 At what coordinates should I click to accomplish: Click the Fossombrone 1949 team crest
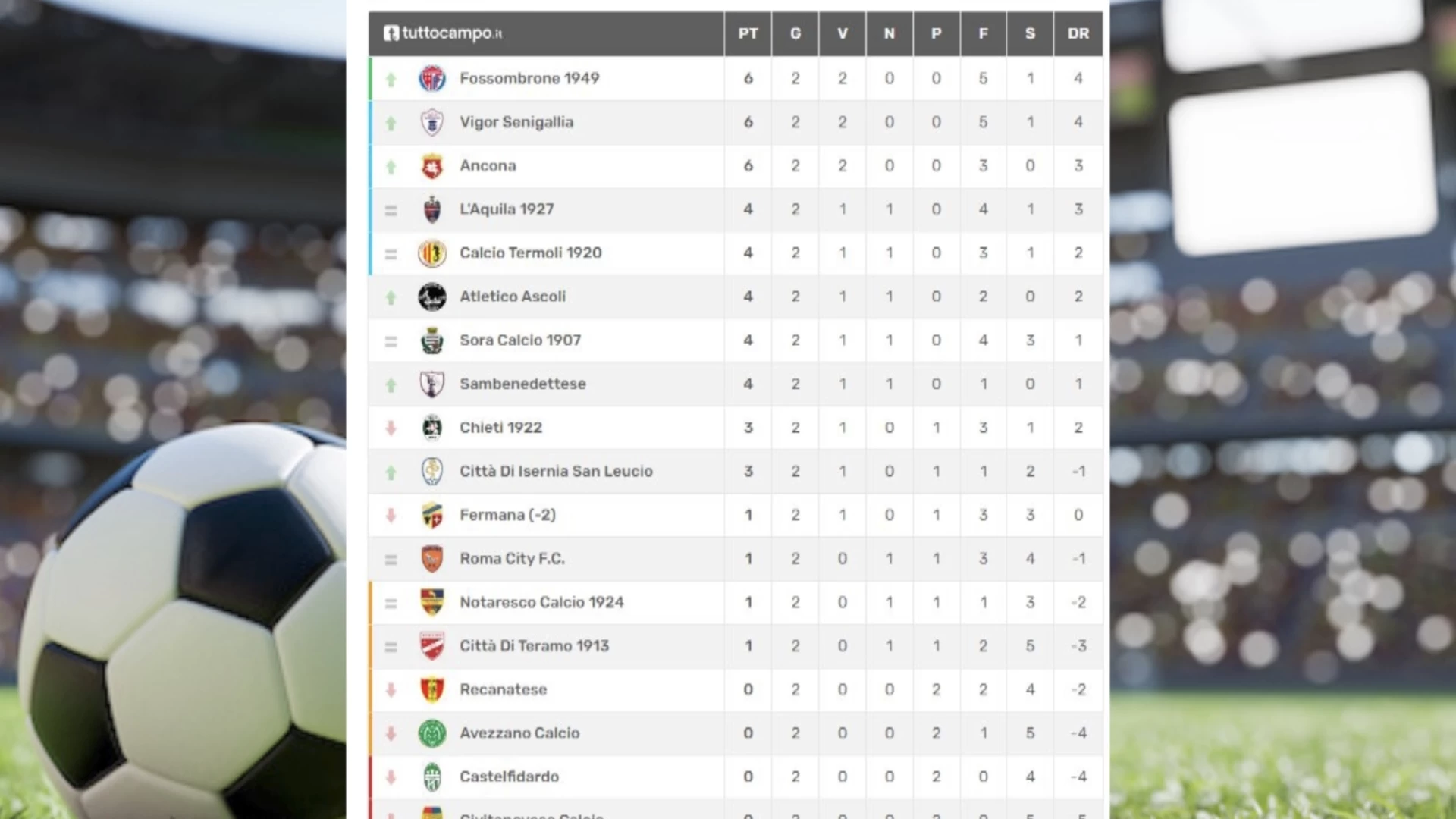432,78
